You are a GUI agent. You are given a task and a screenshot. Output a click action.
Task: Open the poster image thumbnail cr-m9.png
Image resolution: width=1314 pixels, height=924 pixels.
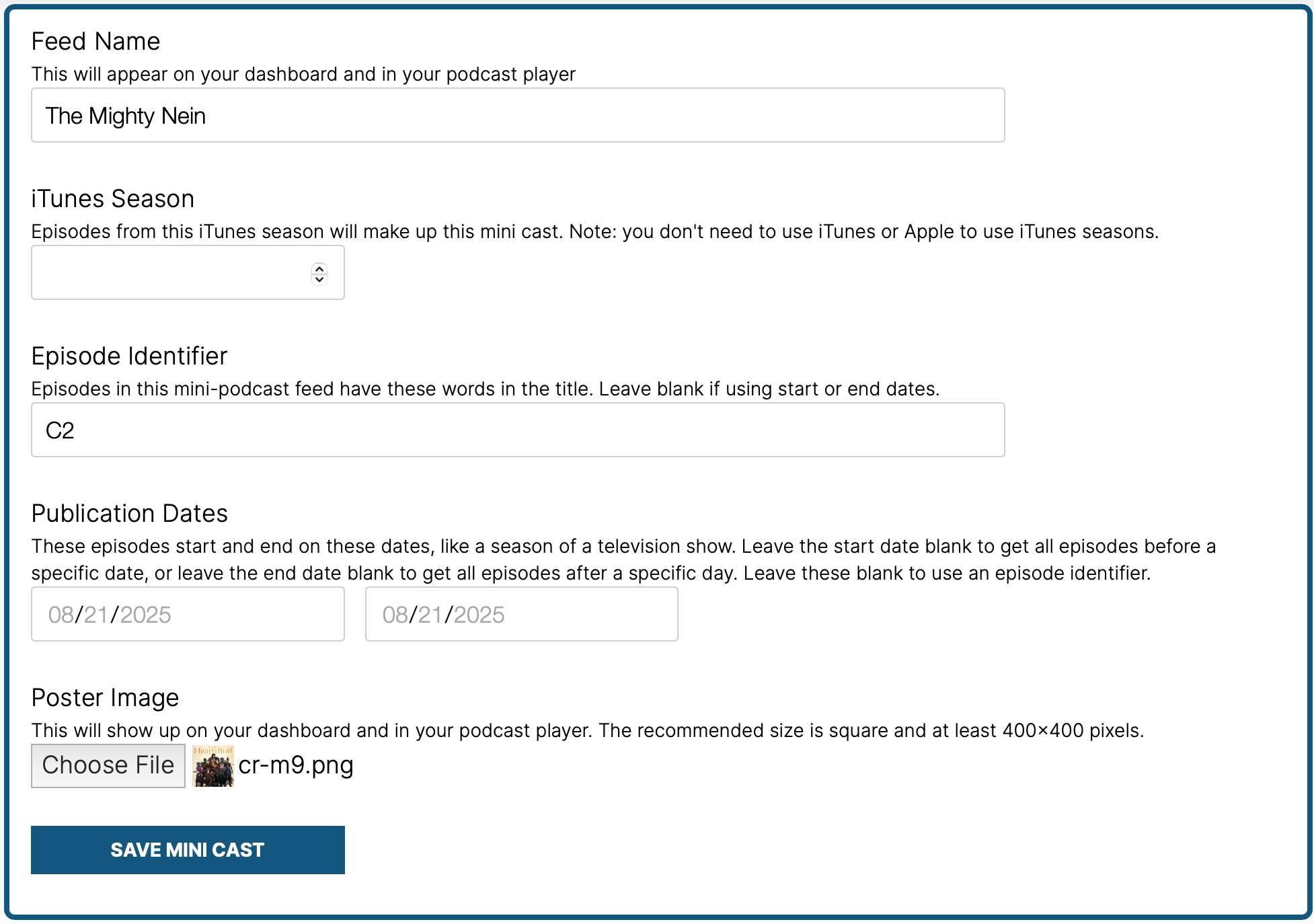pyautogui.click(x=213, y=765)
